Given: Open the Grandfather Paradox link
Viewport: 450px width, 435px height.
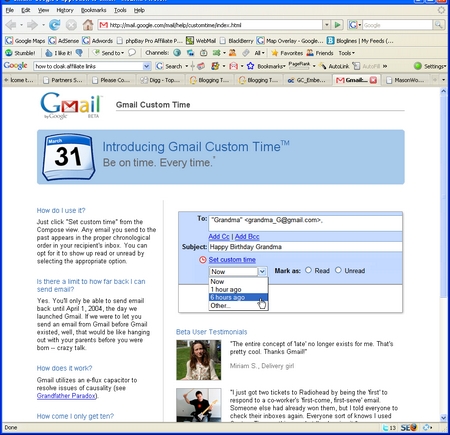Looking at the screenshot, I should coord(66,396).
